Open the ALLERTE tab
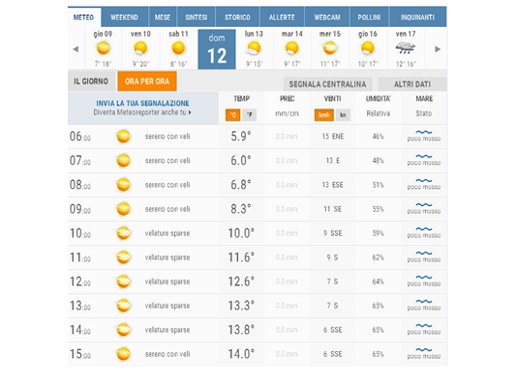This screenshot has width=516, height=369. pyautogui.click(x=282, y=17)
